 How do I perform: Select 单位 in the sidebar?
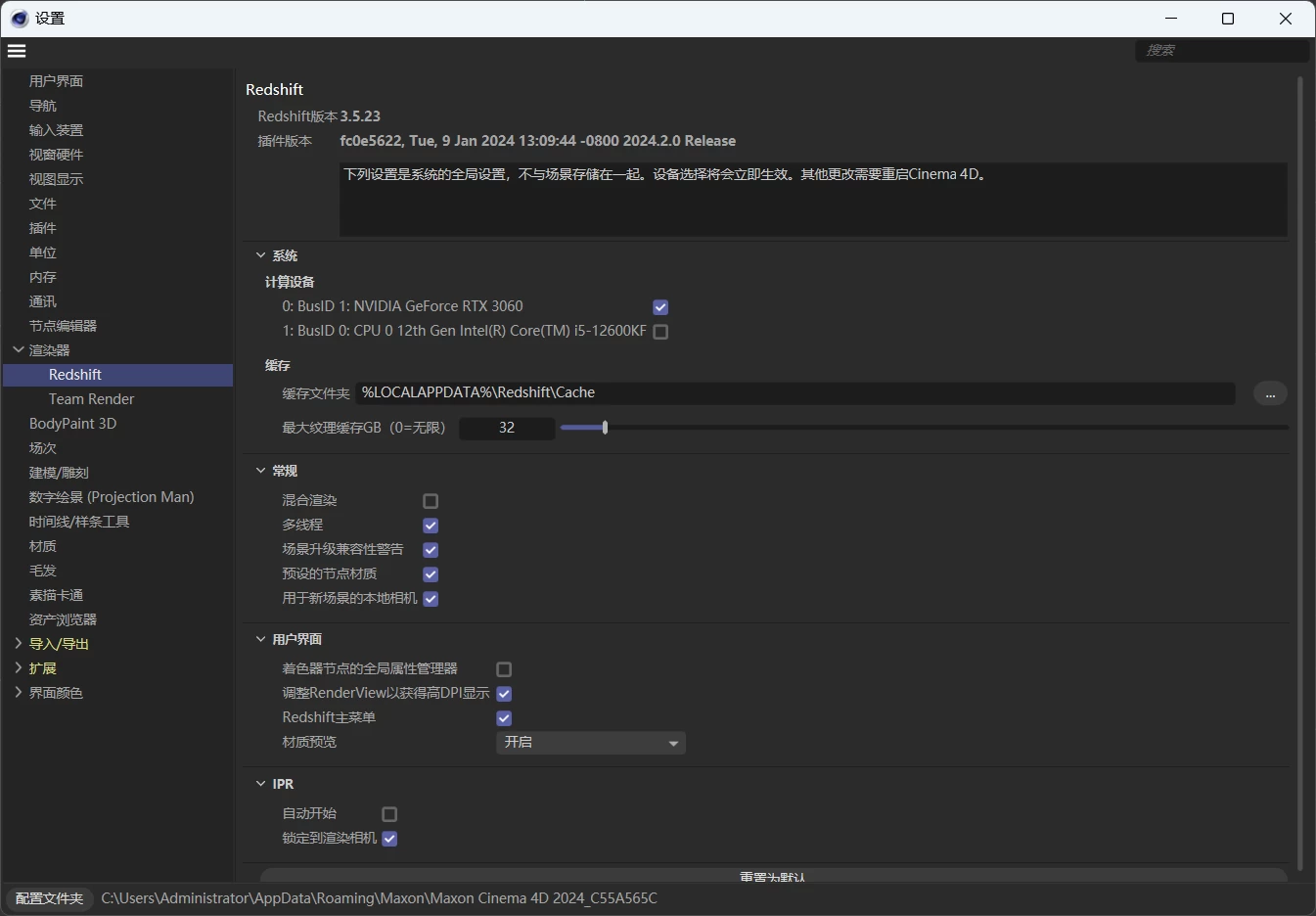coord(42,252)
